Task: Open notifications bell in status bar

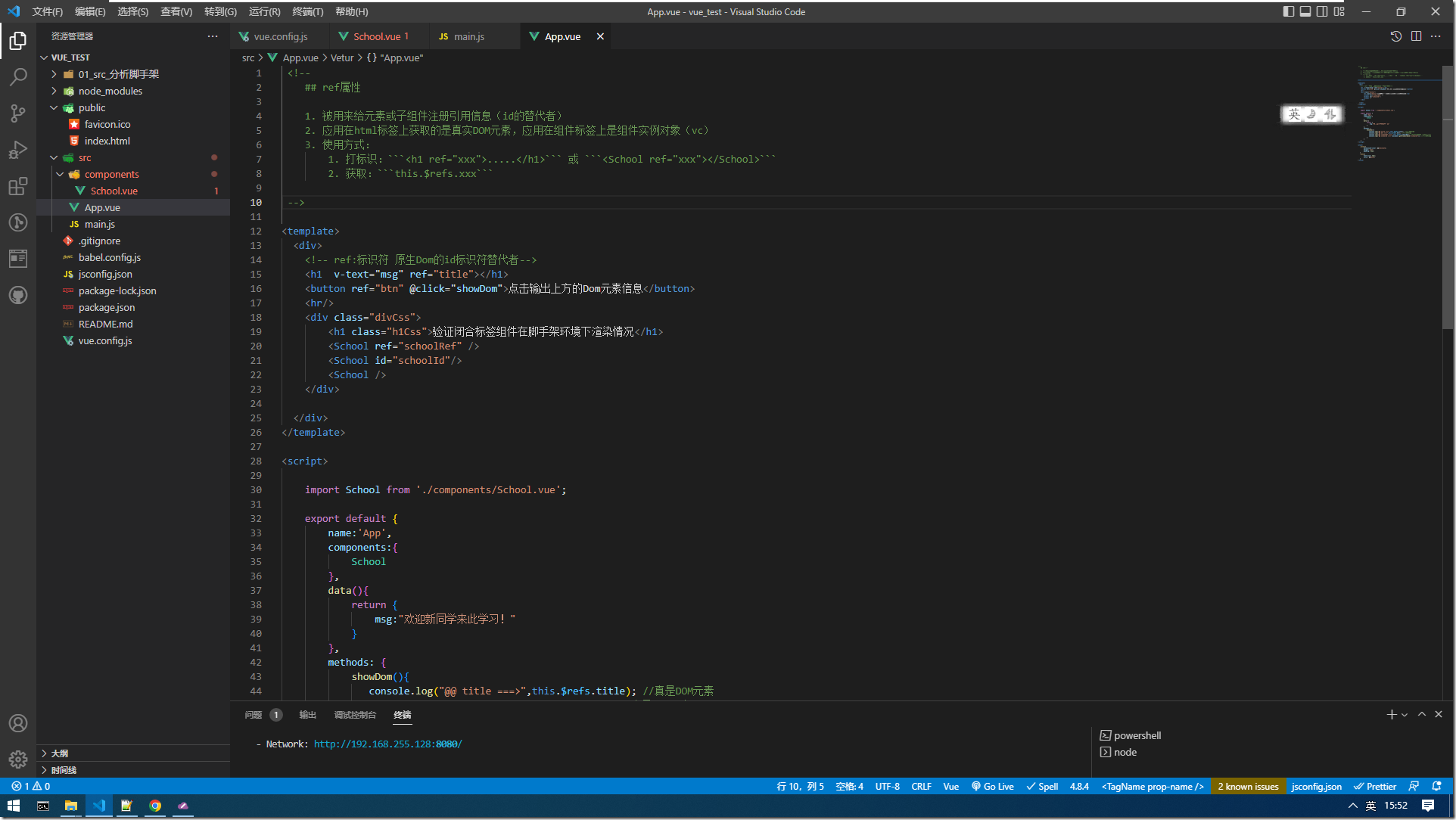Action: point(1436,787)
